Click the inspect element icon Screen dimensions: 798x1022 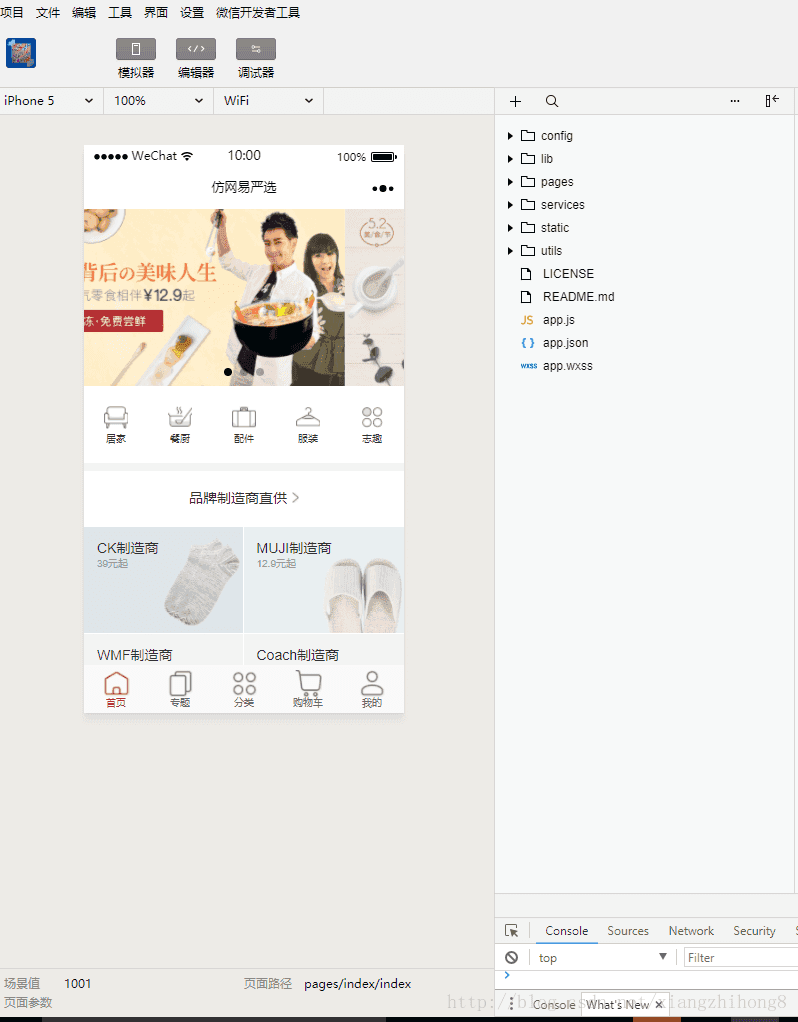[x=512, y=931]
